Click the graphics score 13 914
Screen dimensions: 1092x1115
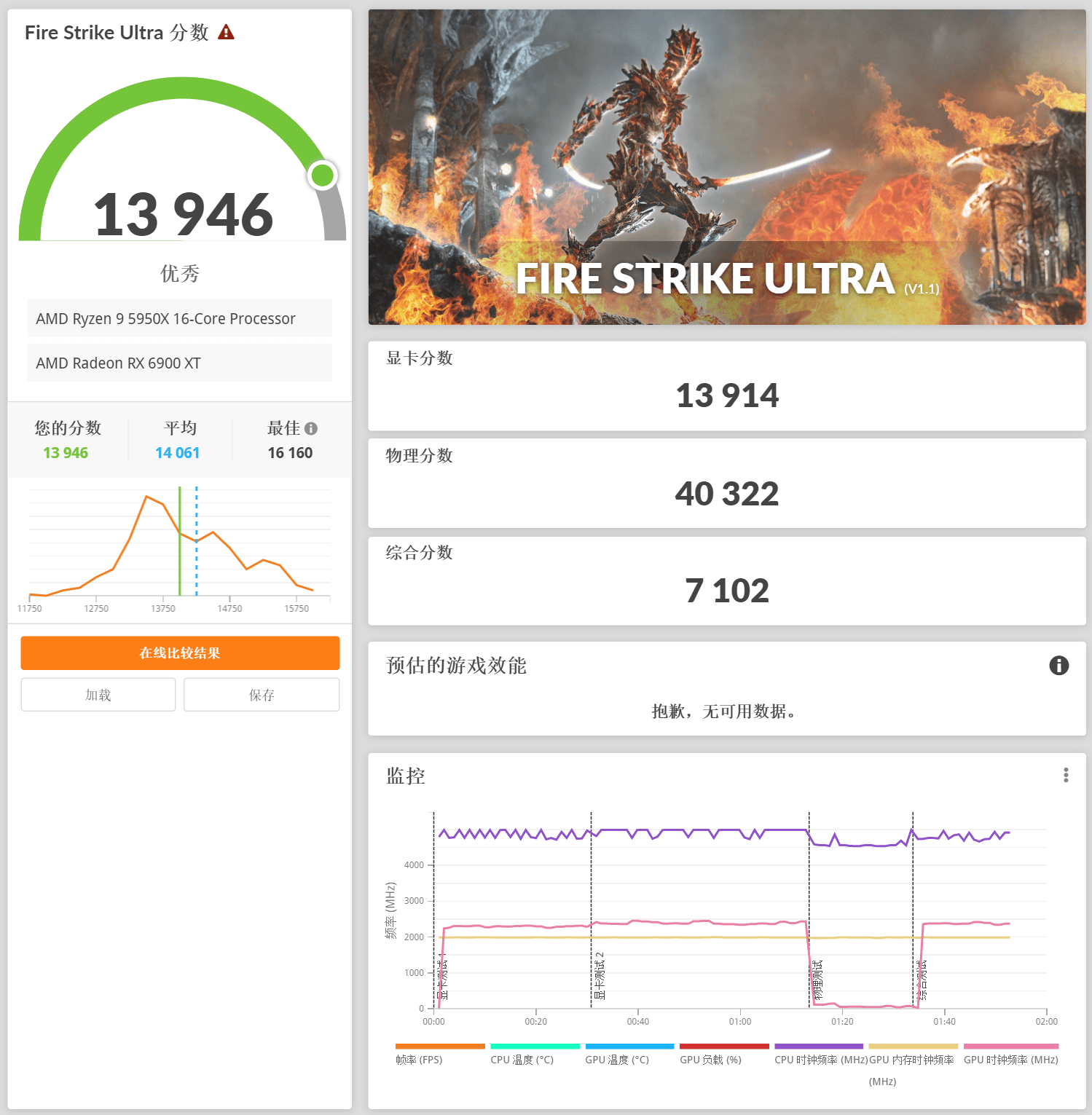pyautogui.click(x=727, y=395)
